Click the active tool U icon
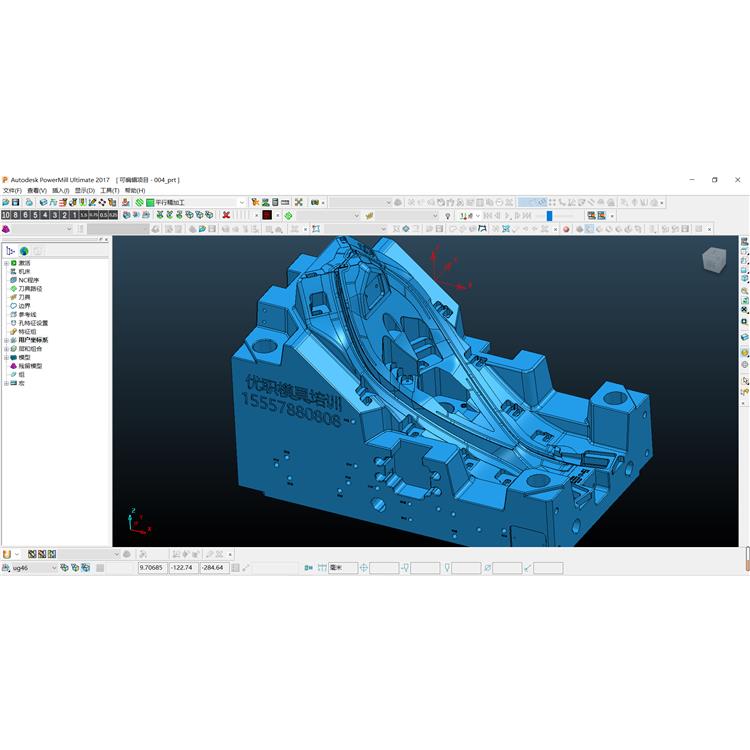Screen dimensions: 750x750 pyautogui.click(x=7, y=554)
